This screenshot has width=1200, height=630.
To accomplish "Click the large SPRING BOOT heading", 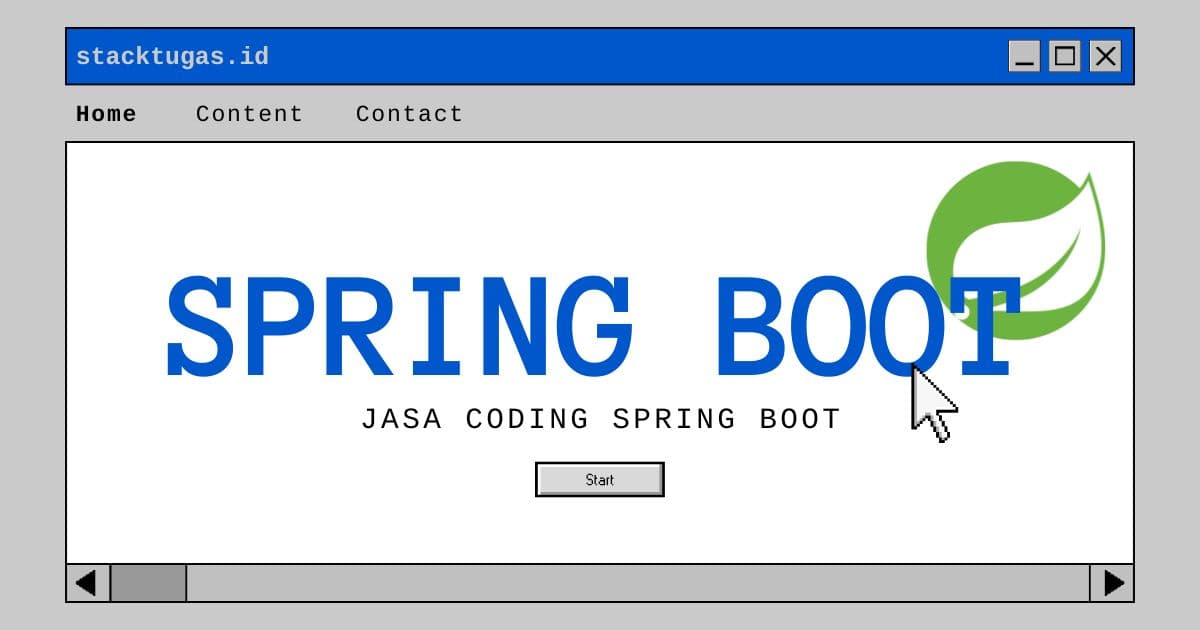I will [x=592, y=327].
